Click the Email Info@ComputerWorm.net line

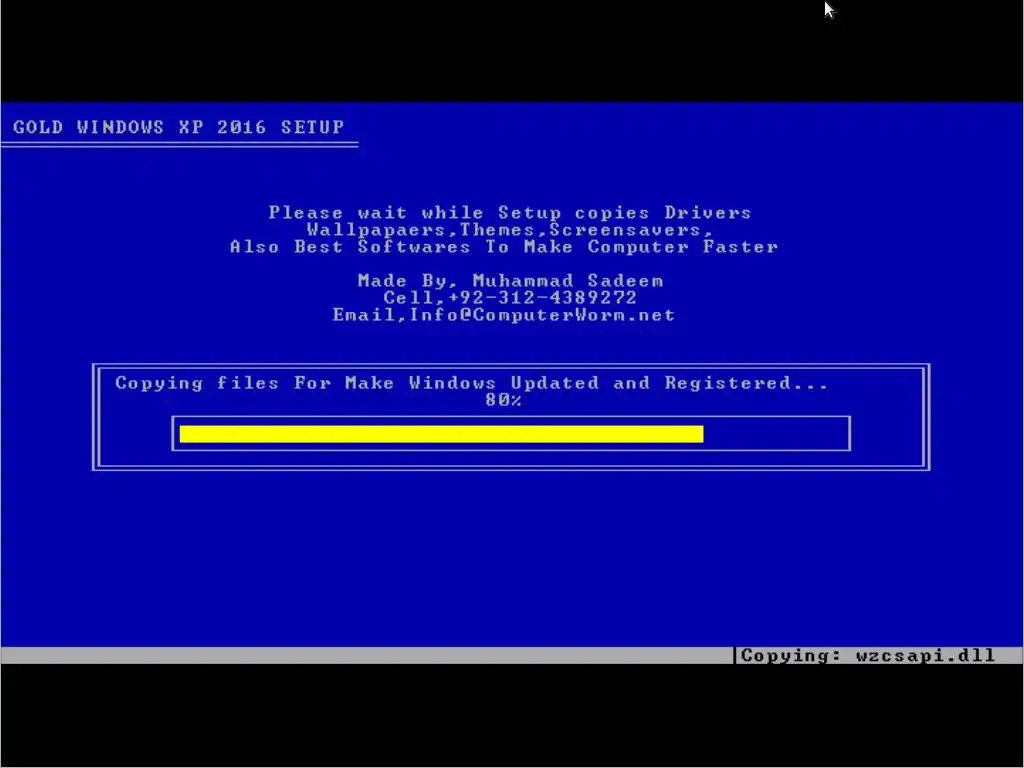pyautogui.click(x=504, y=315)
